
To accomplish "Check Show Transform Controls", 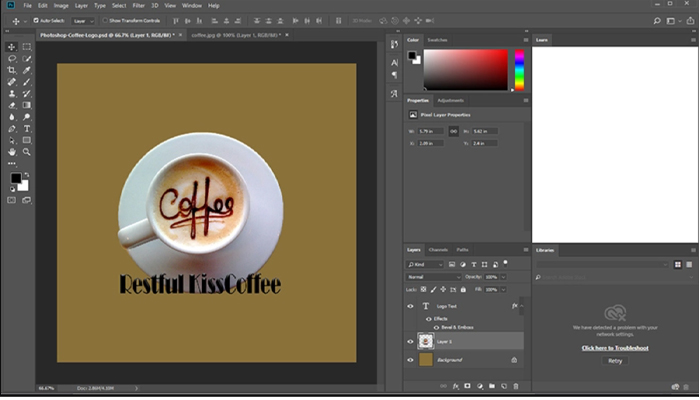I will [107, 19].
